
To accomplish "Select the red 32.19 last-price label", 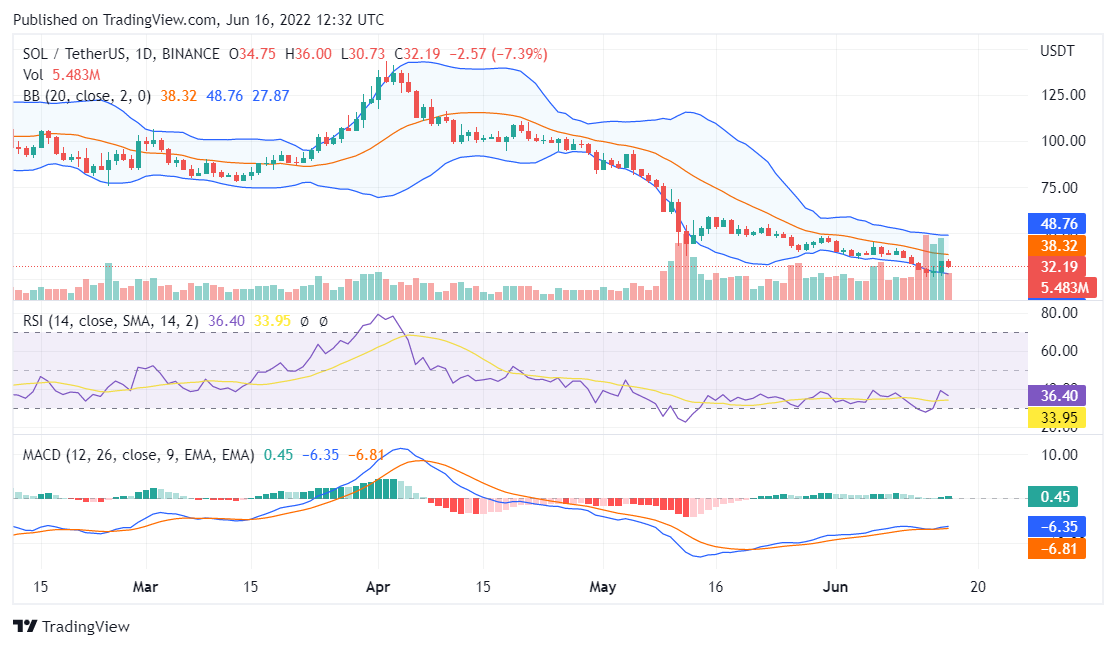I will [x=1060, y=267].
